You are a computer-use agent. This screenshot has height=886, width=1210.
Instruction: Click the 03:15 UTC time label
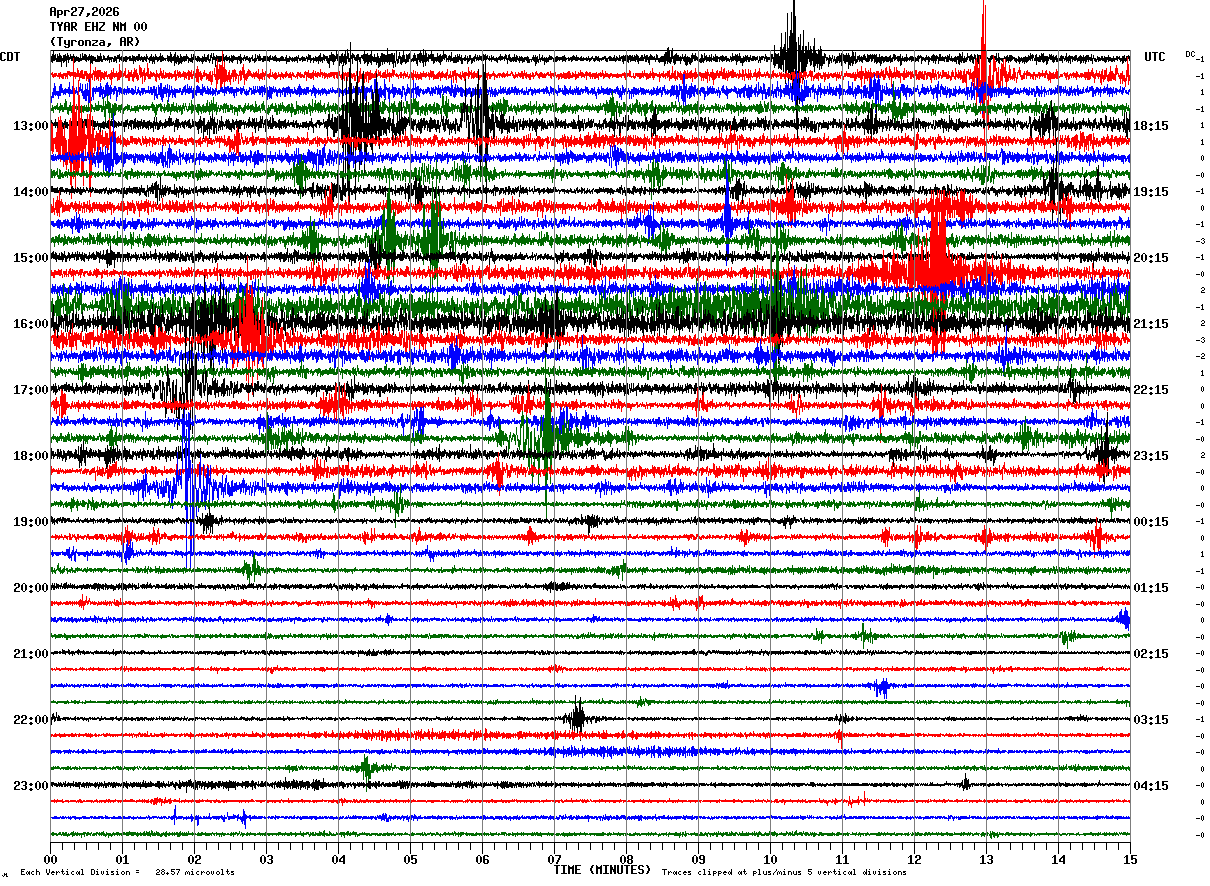click(x=1151, y=720)
